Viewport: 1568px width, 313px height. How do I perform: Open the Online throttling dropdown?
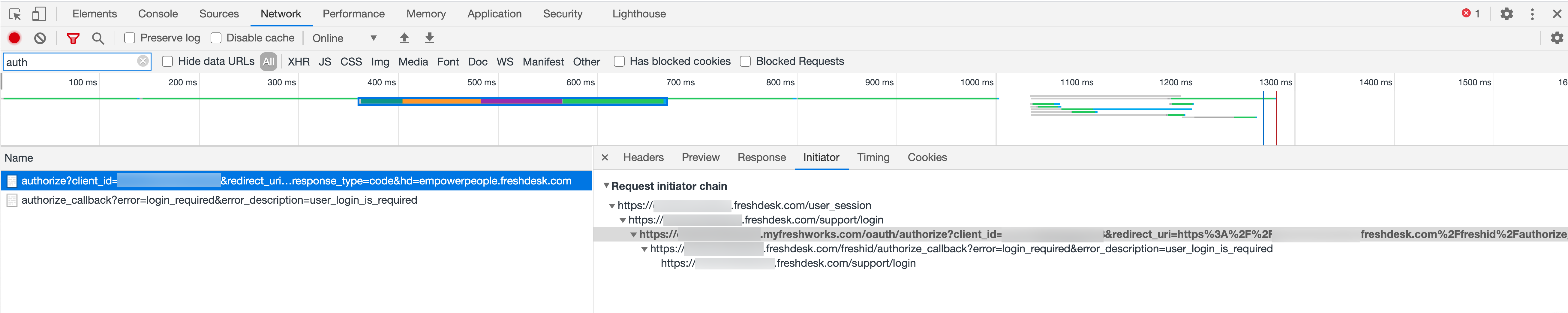(344, 38)
